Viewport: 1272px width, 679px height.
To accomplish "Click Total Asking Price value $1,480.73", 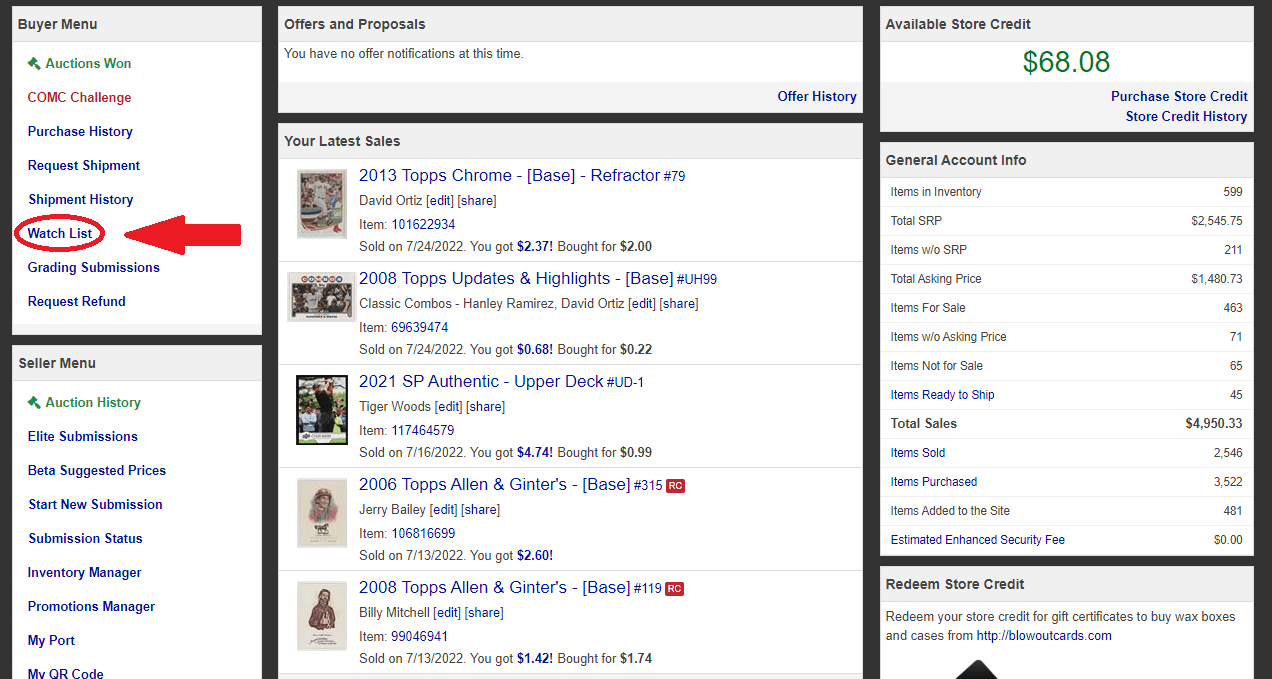I will coord(1217,278).
